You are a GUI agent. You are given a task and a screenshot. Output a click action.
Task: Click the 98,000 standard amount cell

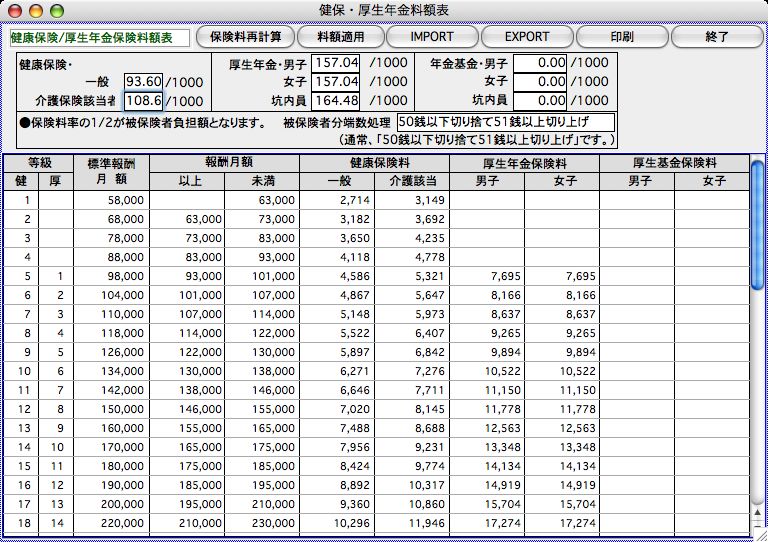tap(111, 276)
